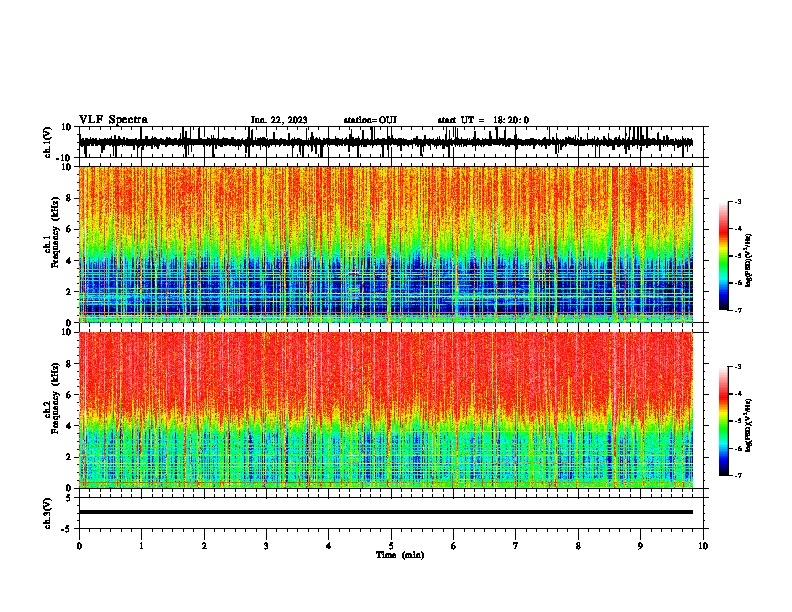Viewport: 792px width, 612px height.
Task: Click the ch.1 colorbar log(PSD) label
Action: [x=748, y=261]
